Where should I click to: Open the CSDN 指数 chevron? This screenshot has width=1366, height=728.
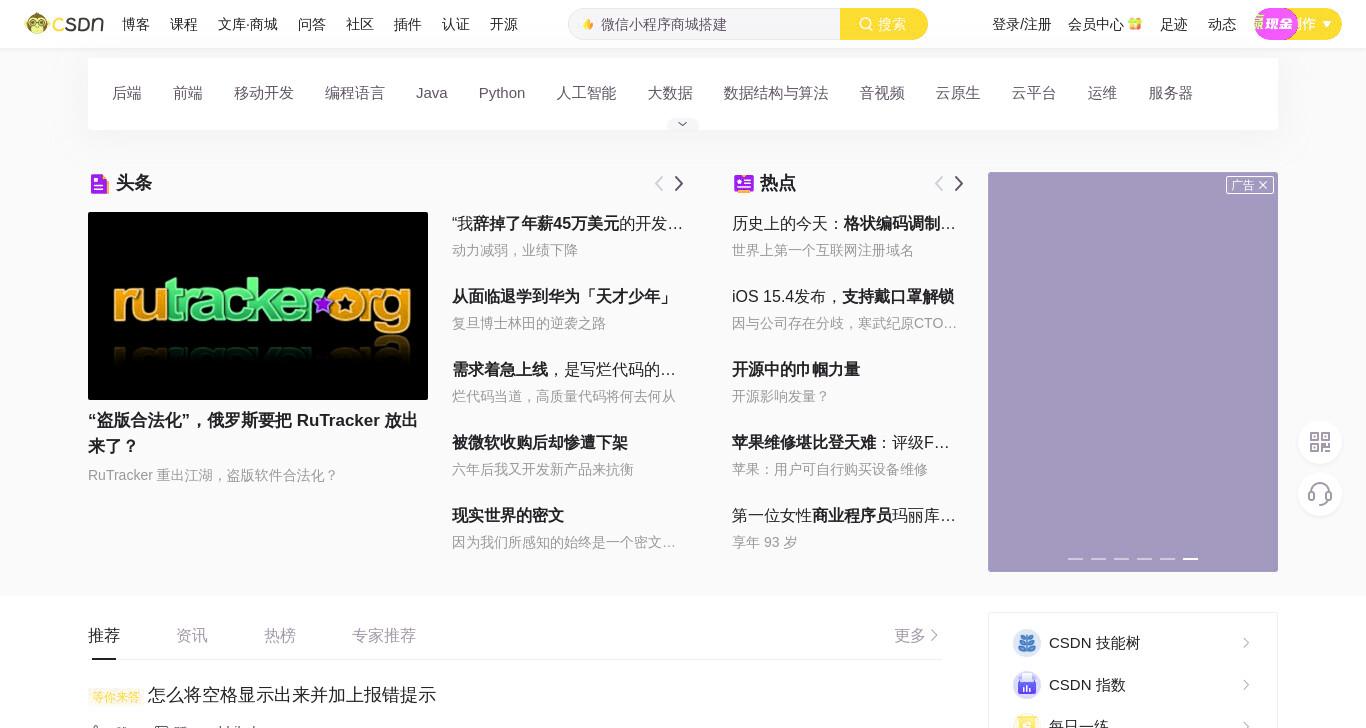tap(1246, 685)
